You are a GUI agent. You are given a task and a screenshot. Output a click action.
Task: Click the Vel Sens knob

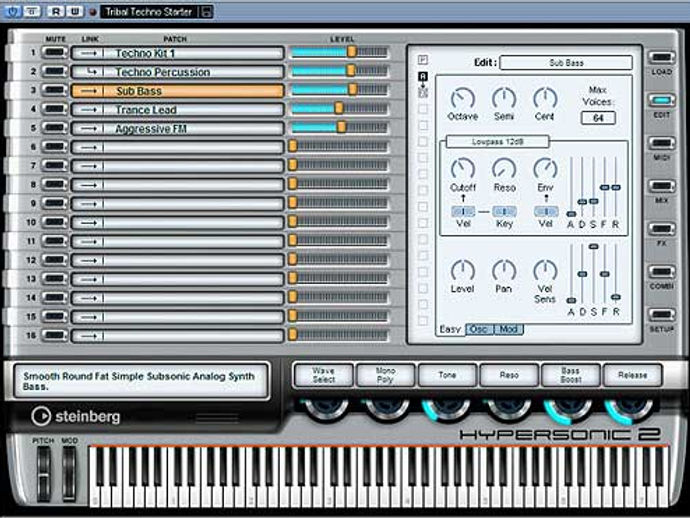coord(545,270)
